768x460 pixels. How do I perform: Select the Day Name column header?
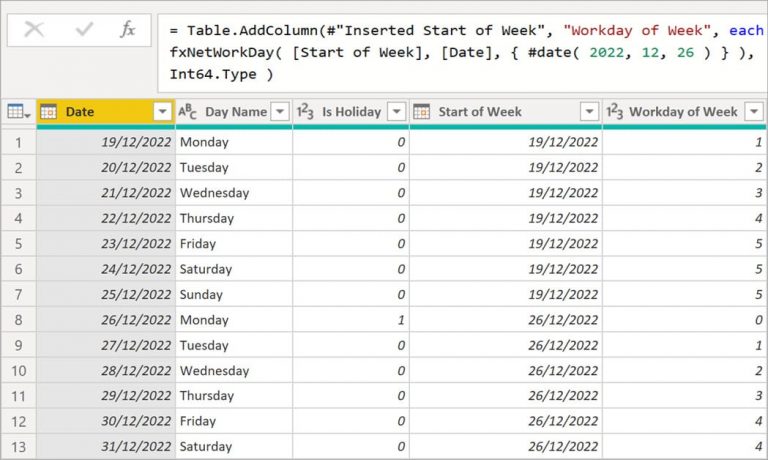234,112
